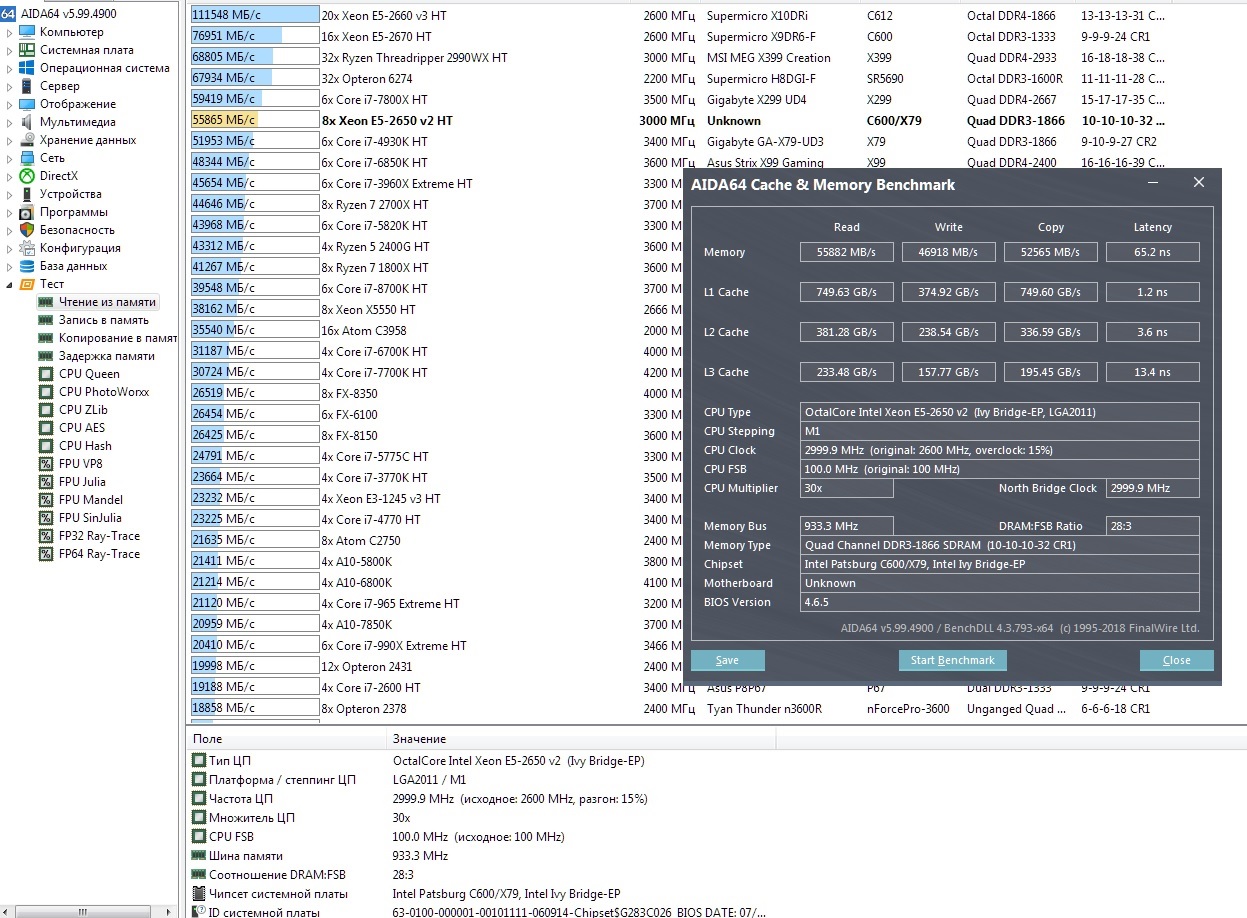Click the Хранение данных icon
The height and width of the screenshot is (918, 1247).
pos(27,140)
